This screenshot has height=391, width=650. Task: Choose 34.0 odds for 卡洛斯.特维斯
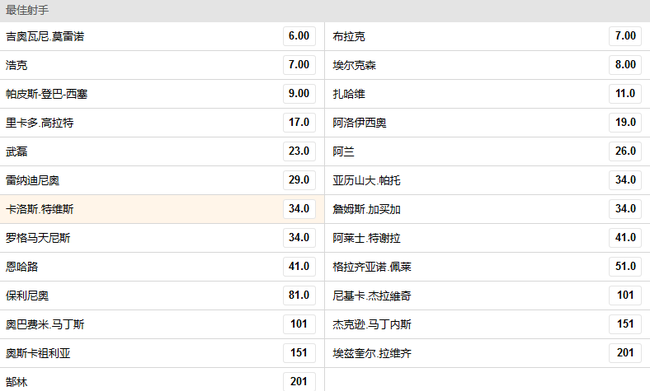tap(299, 209)
